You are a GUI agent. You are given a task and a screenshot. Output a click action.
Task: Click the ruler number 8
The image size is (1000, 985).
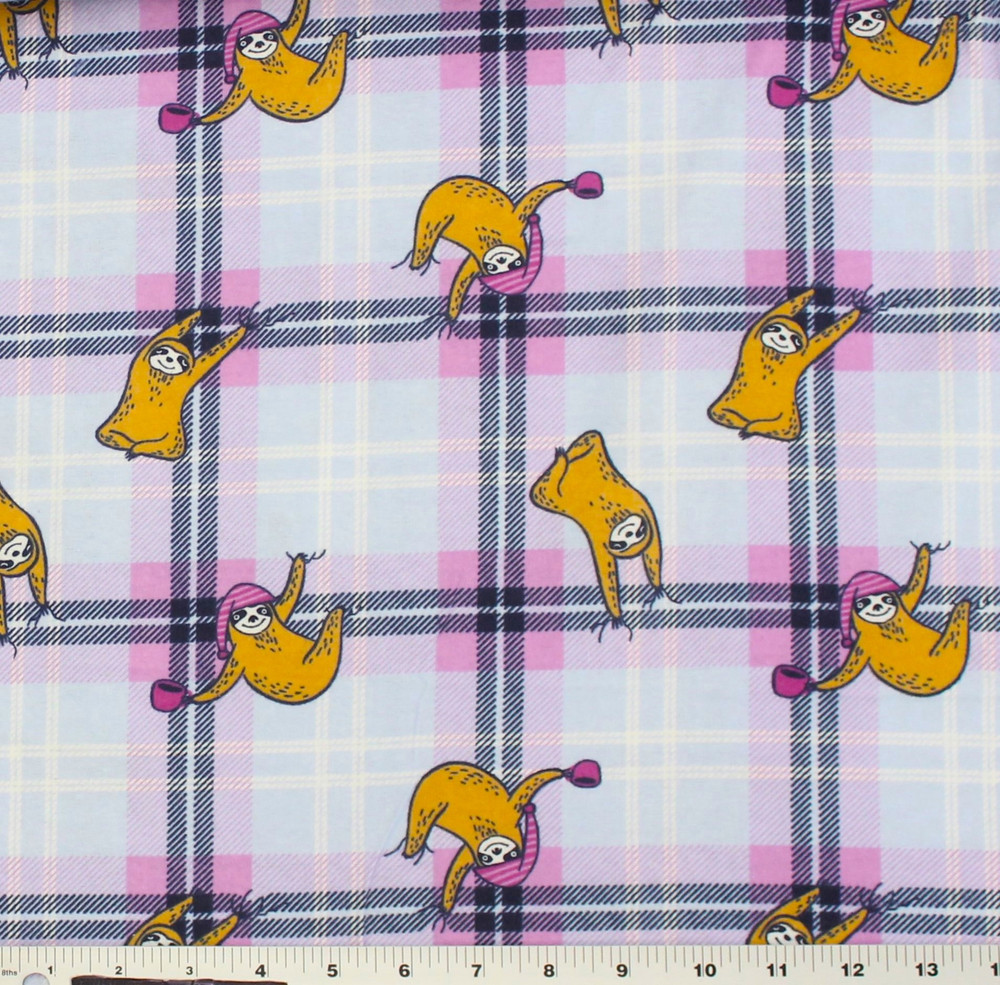coord(548,971)
